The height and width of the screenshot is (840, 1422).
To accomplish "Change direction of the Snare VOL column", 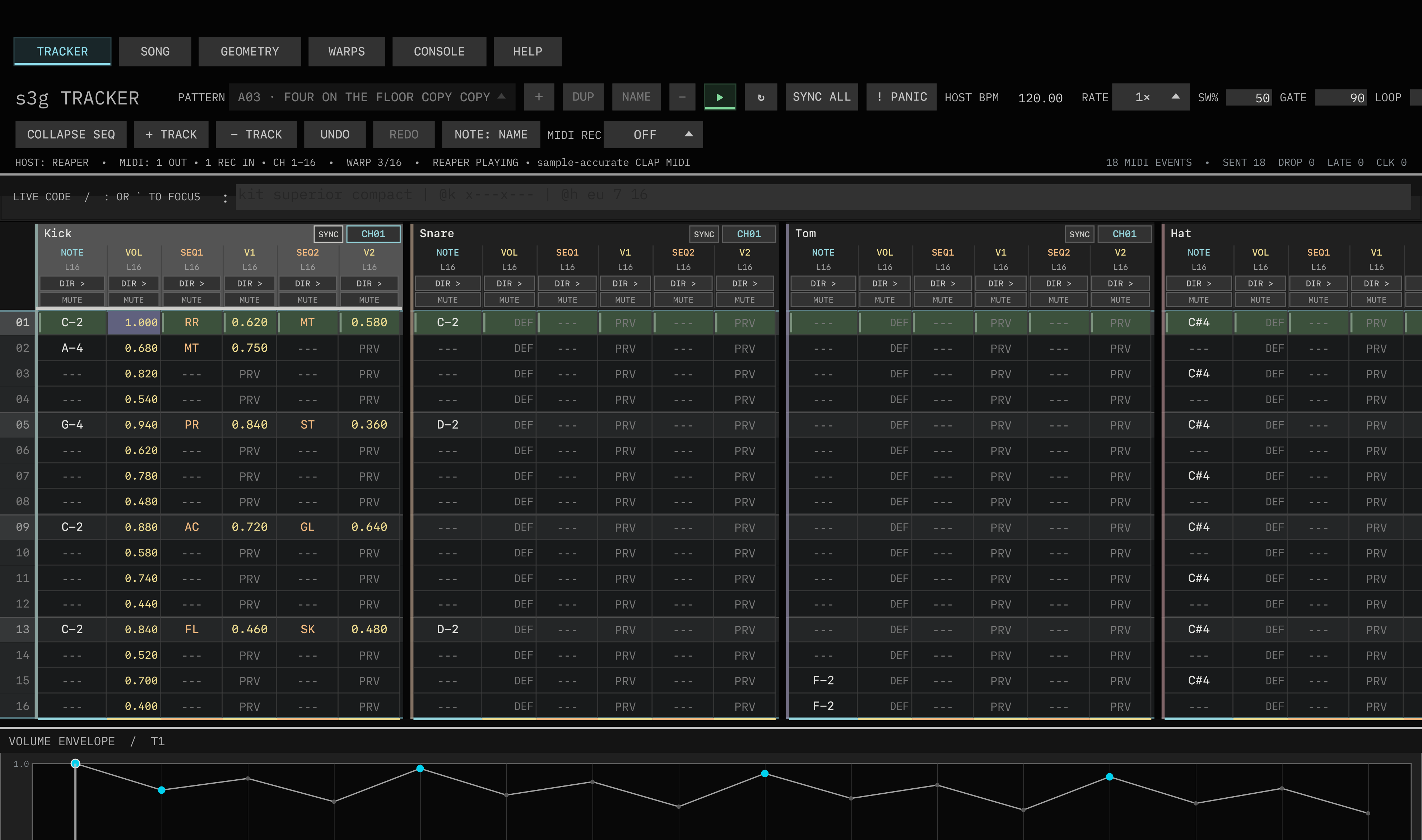I will (509, 283).
